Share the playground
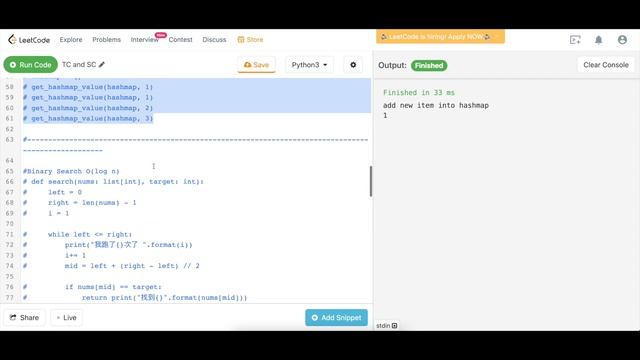Image resolution: width=640 pixels, height=360 pixels. click(x=24, y=318)
